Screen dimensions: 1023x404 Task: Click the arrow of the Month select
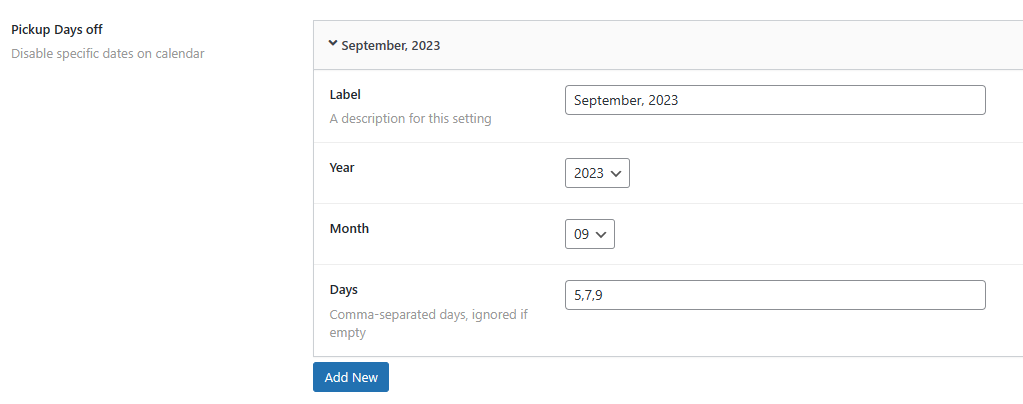602,234
